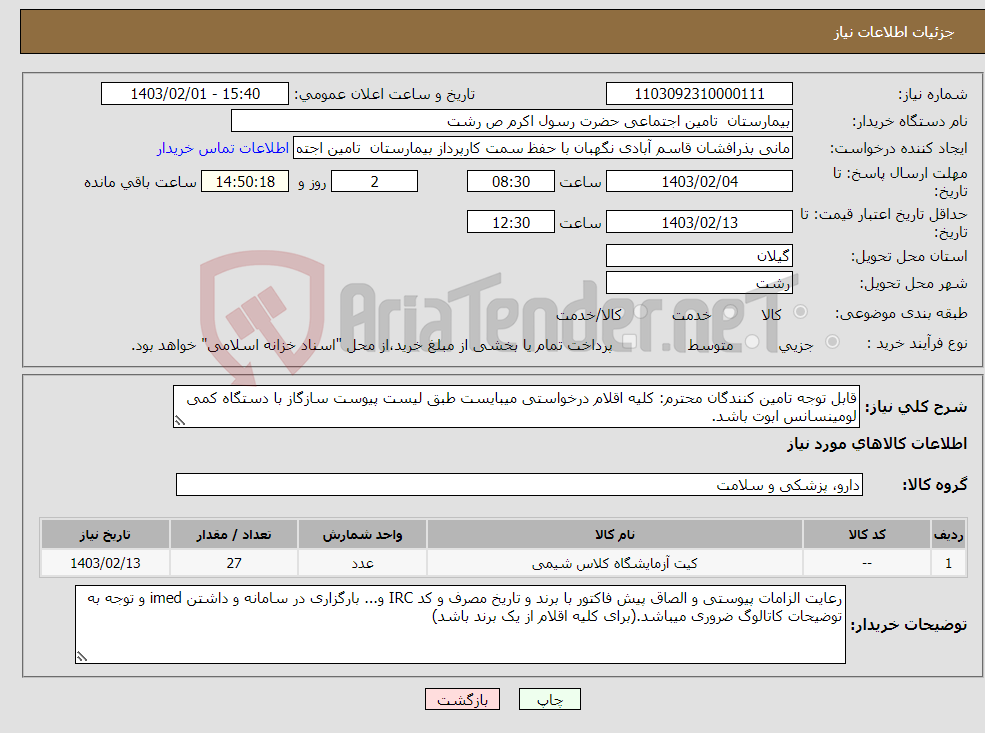The image size is (985, 733).
Task: Open the اطلاعات تماس خریدار link
Action: pos(223,148)
